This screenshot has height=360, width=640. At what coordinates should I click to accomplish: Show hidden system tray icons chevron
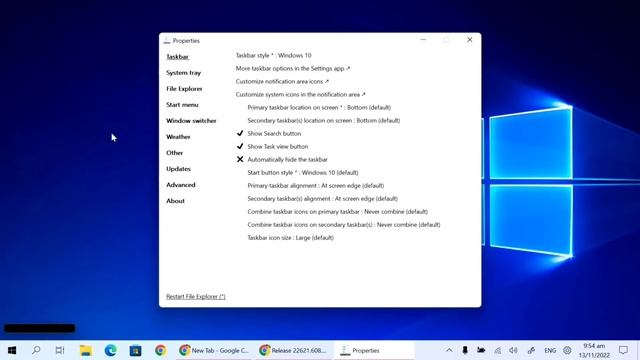coord(449,350)
